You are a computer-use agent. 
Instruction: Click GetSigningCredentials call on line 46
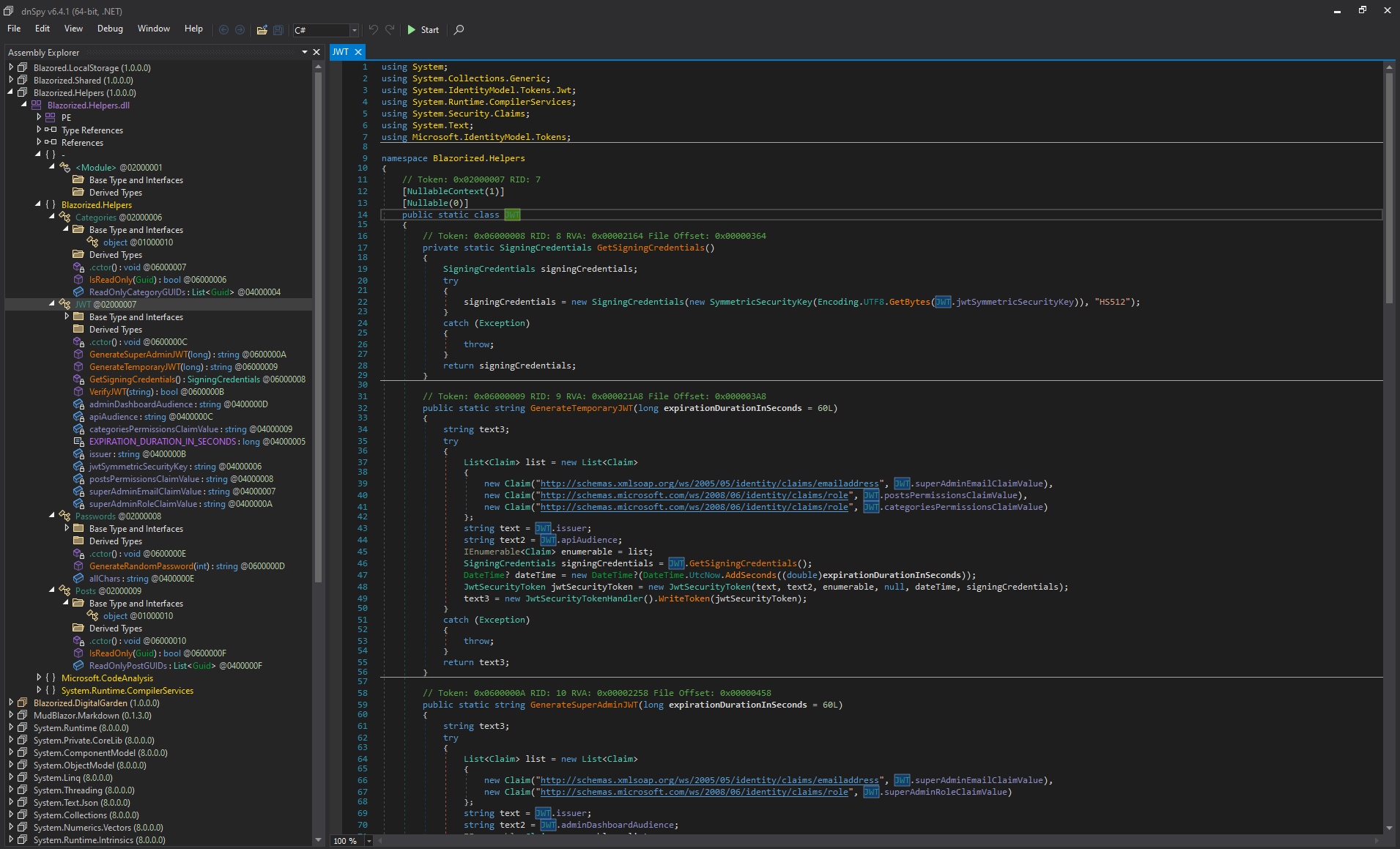pos(742,563)
